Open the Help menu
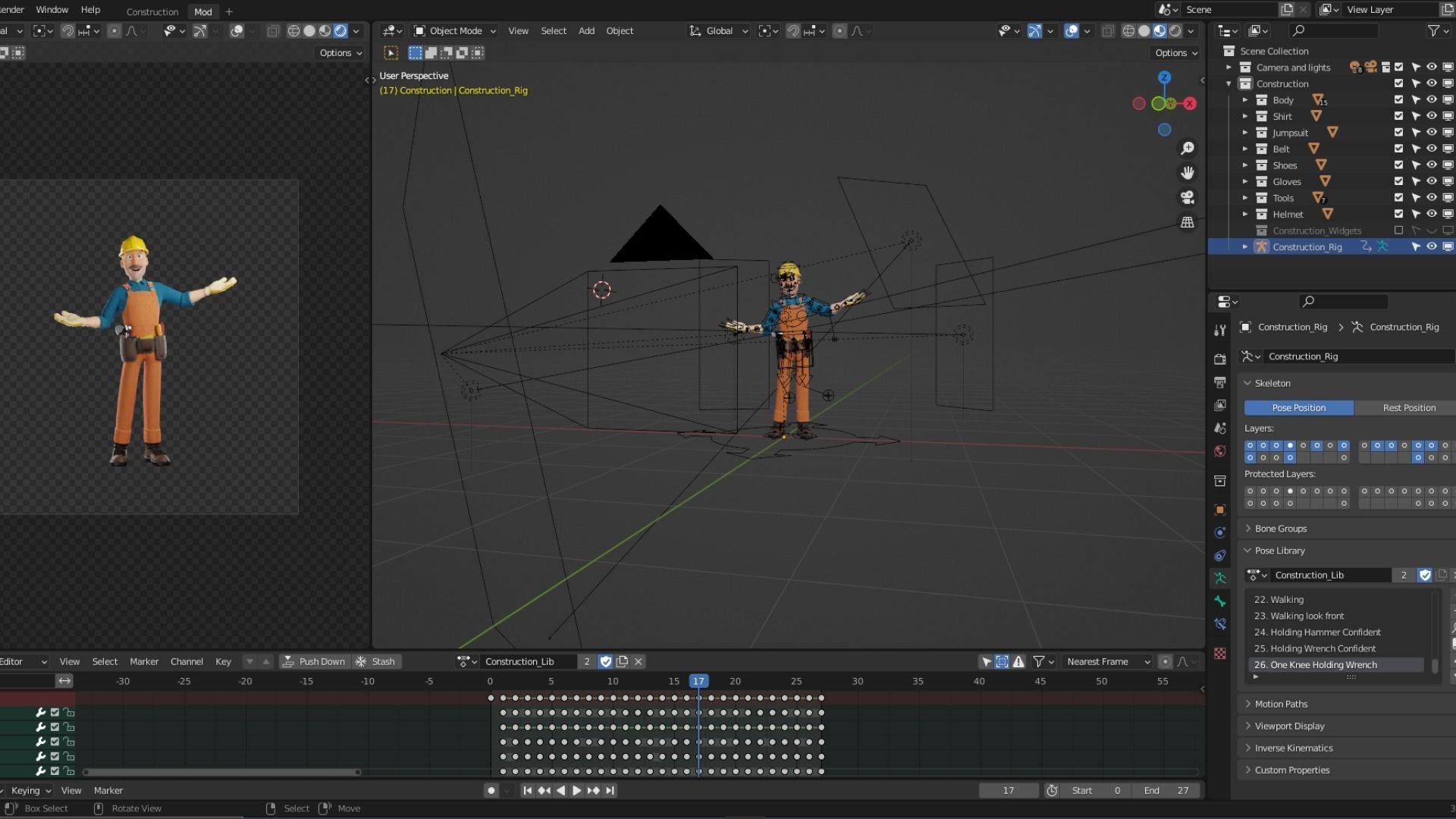 90,10
